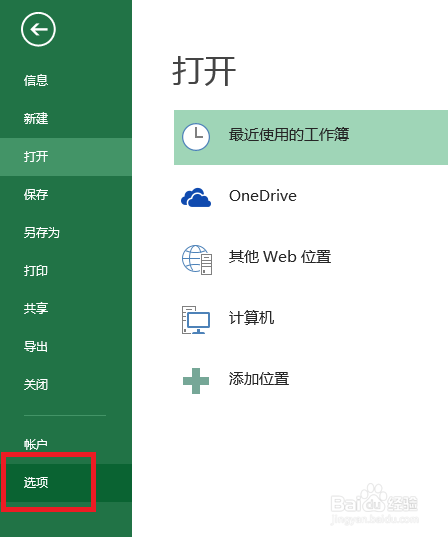Screen dimensions: 448x537
Task: Click the computer monitor icon
Action: 196,320
